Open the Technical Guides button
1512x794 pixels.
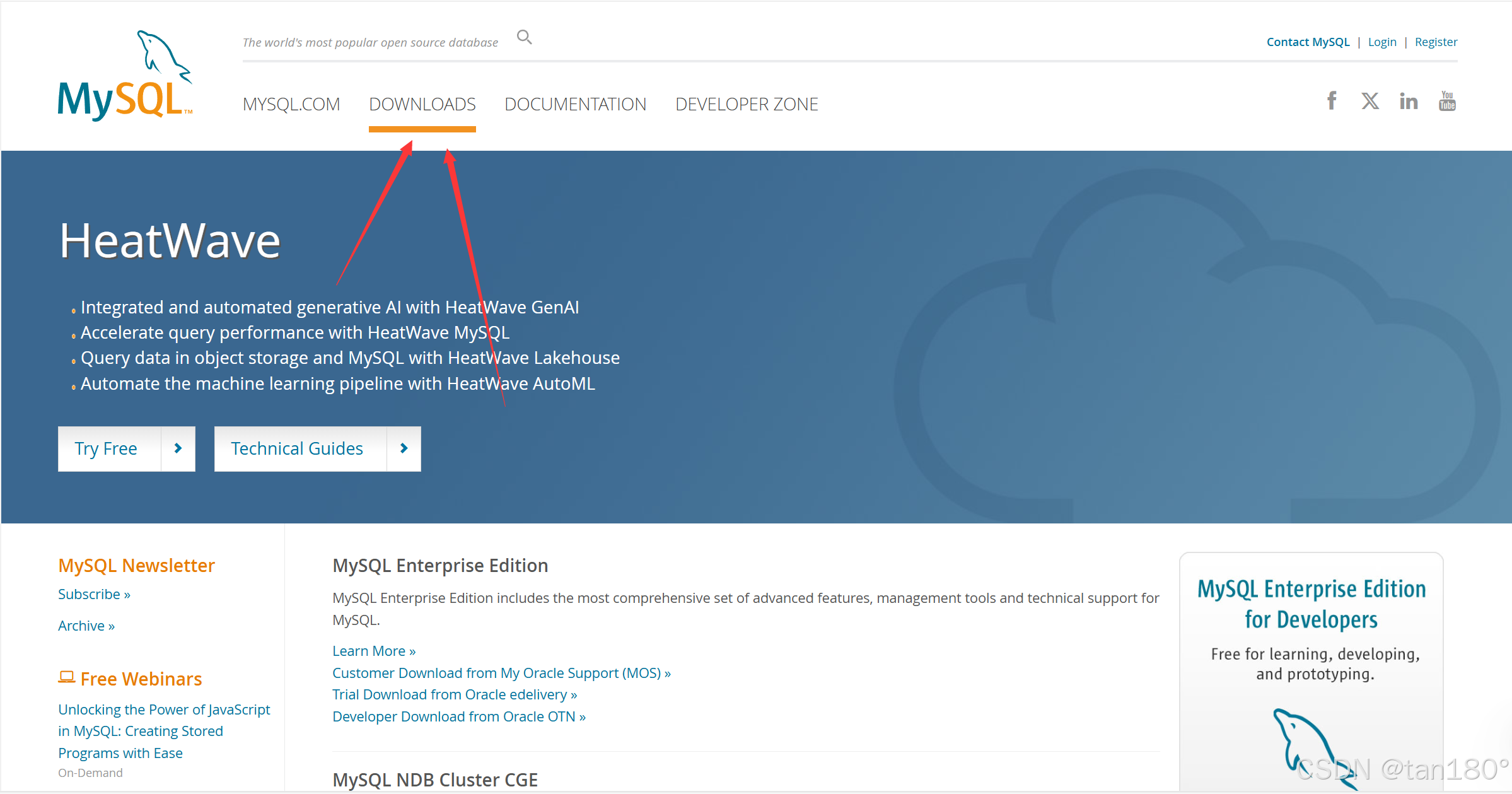click(x=317, y=448)
